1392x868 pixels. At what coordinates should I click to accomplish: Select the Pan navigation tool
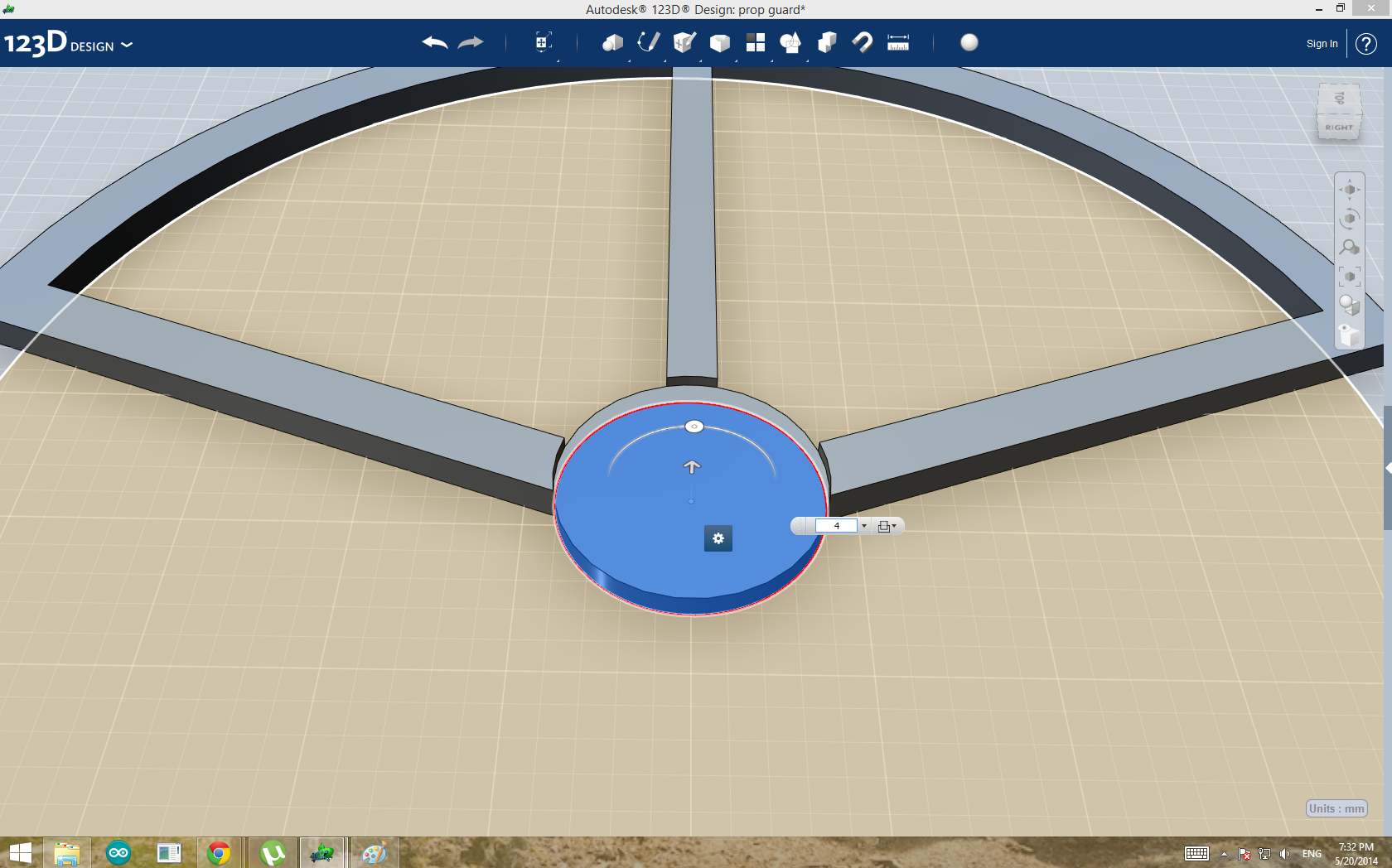click(1350, 190)
